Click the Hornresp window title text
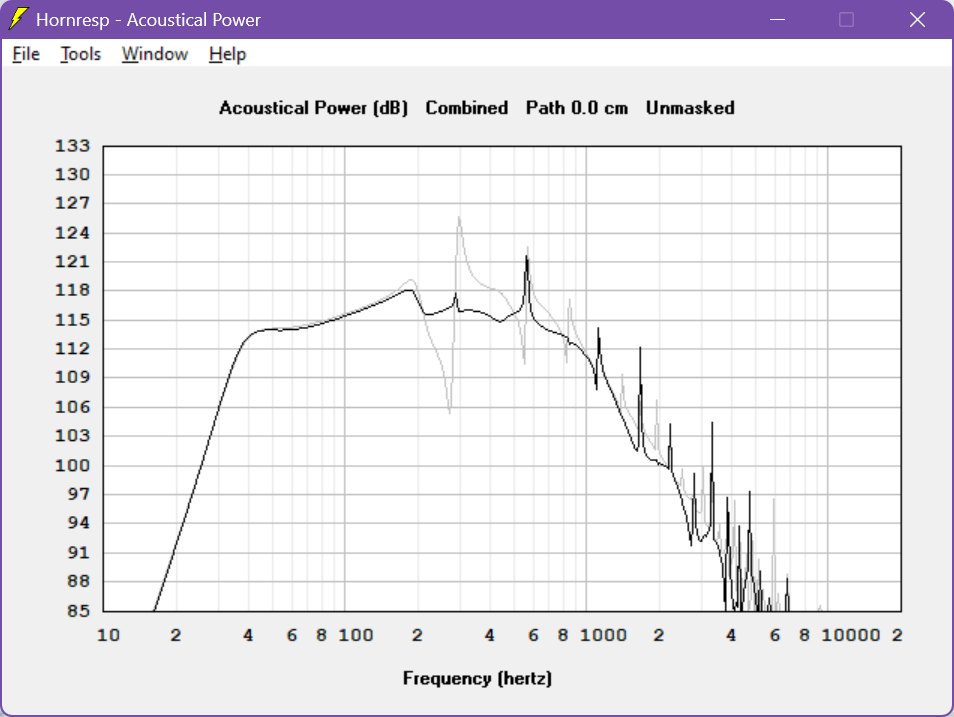This screenshot has width=954, height=717. click(x=148, y=20)
